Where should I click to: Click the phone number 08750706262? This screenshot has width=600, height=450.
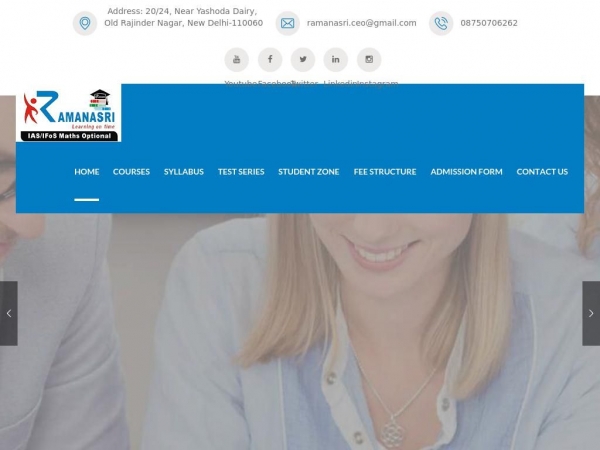coord(489,23)
